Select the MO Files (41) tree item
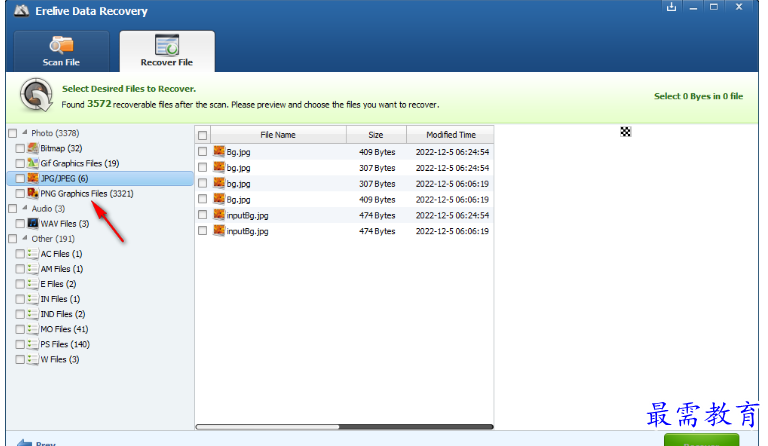This screenshot has width=768, height=446. coord(64,329)
